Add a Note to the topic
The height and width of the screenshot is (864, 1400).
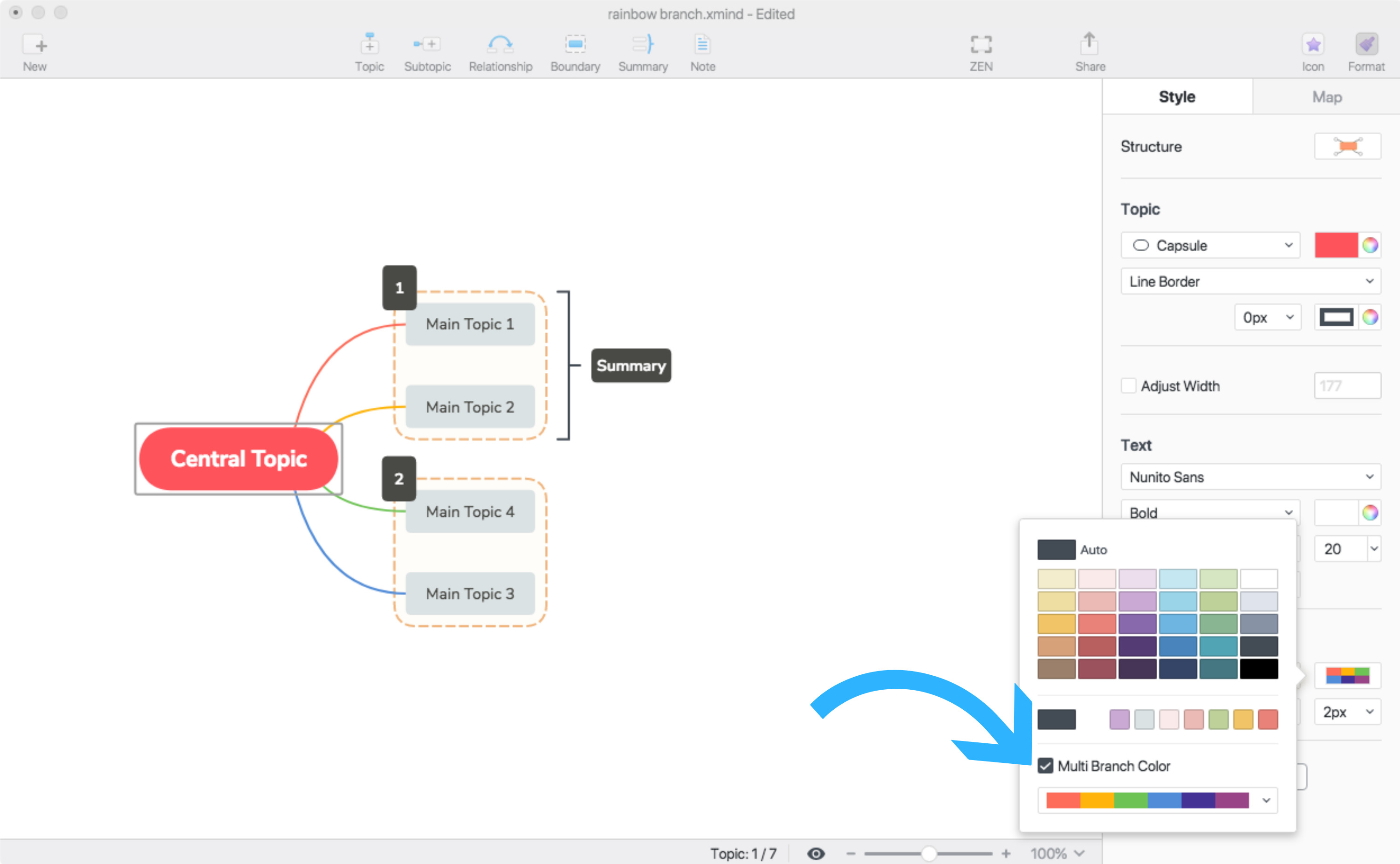click(x=702, y=52)
